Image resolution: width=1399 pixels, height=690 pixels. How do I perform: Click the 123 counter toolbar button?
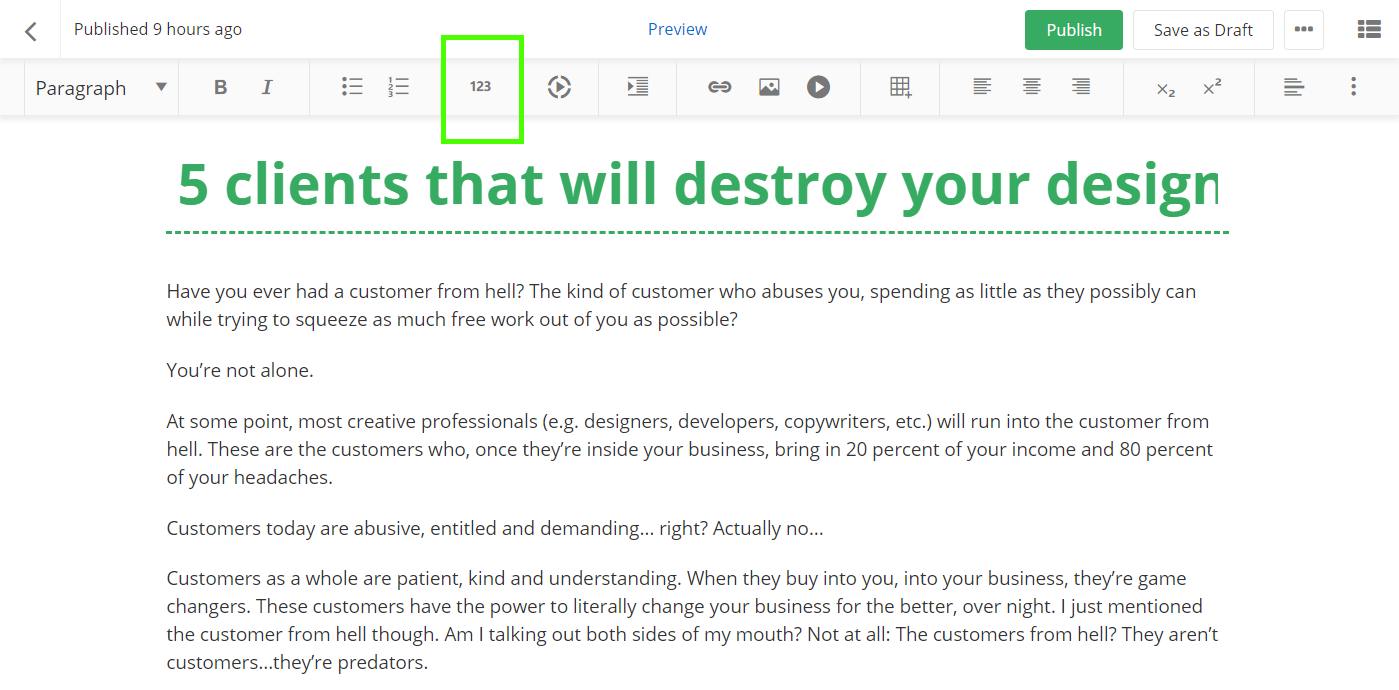(x=481, y=88)
